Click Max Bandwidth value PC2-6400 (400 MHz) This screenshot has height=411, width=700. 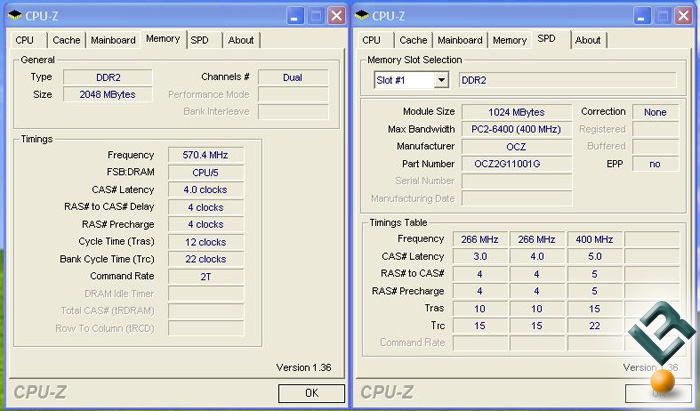click(x=517, y=129)
